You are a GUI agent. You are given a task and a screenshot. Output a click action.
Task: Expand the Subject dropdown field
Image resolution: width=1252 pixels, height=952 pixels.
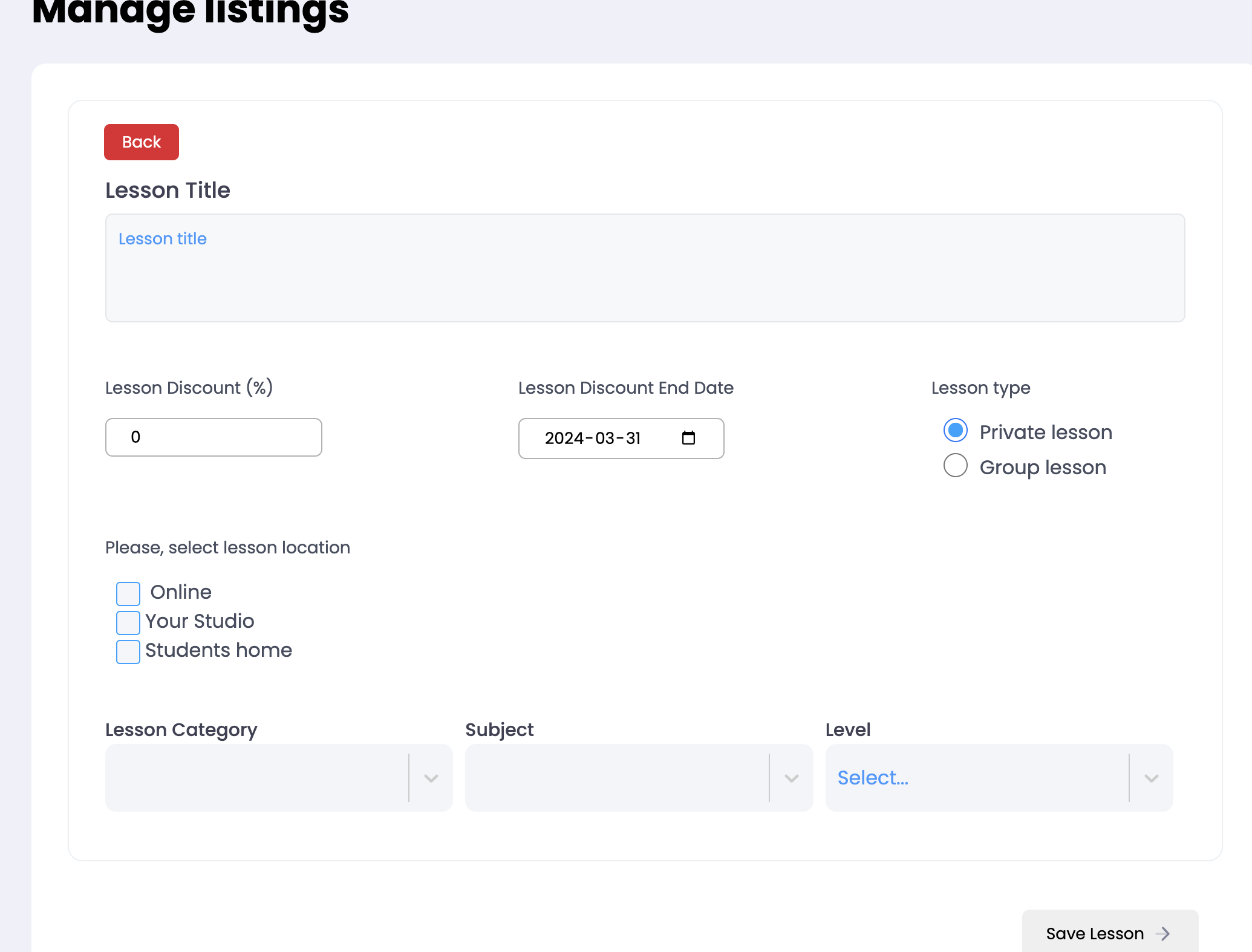pos(617,778)
